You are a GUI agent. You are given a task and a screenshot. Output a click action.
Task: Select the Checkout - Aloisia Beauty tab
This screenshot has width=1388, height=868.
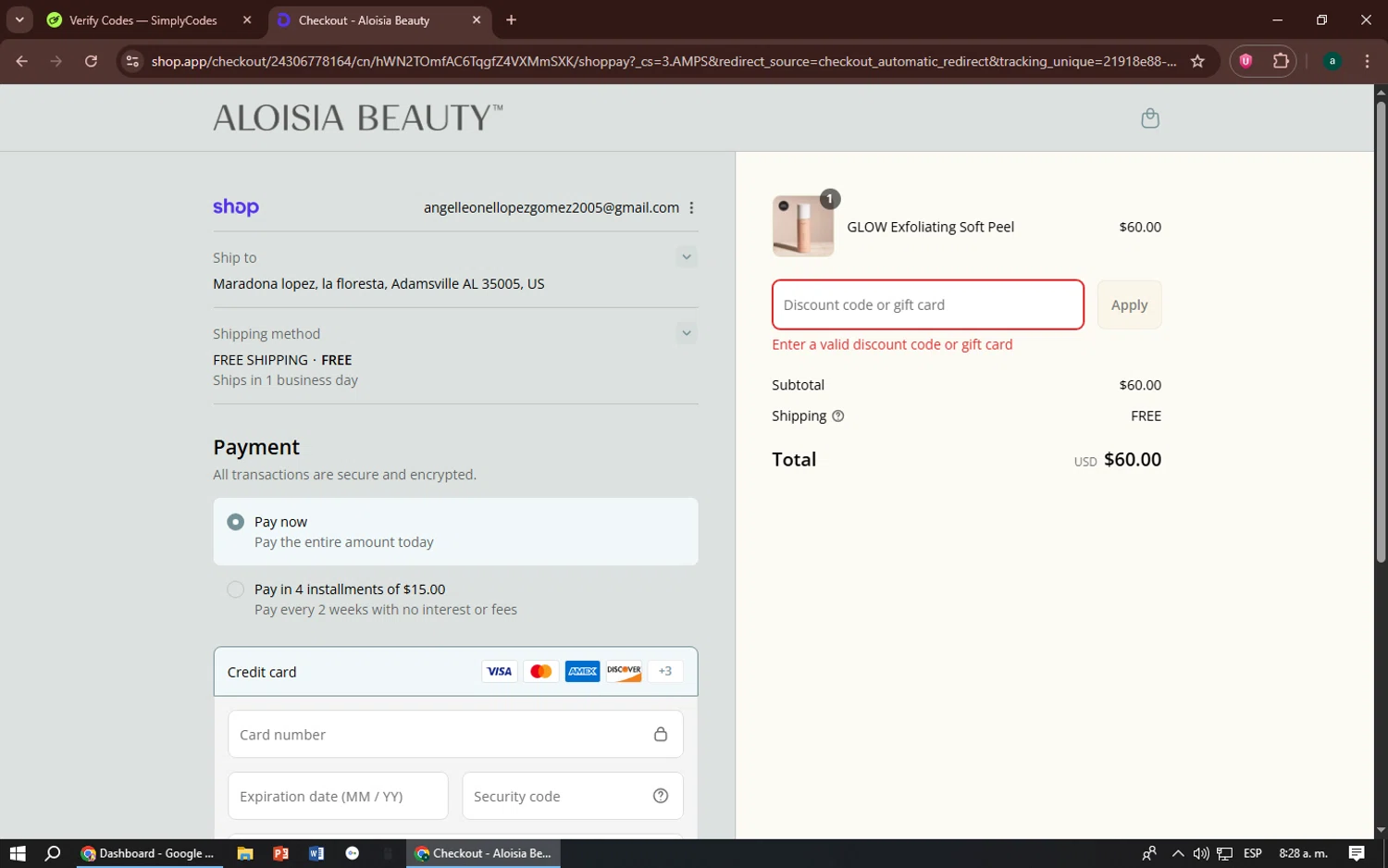pyautogui.click(x=379, y=20)
